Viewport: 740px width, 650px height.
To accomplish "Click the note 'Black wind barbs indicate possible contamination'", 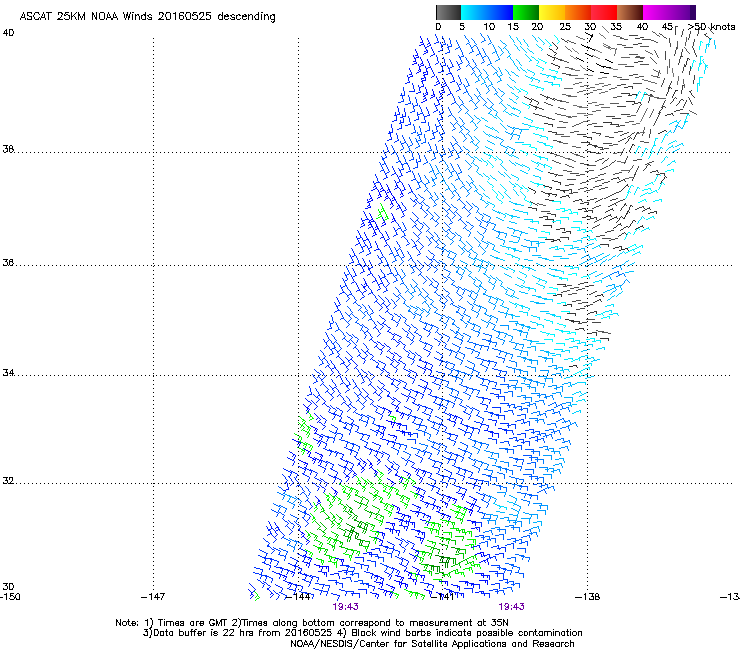I will [x=467, y=633].
